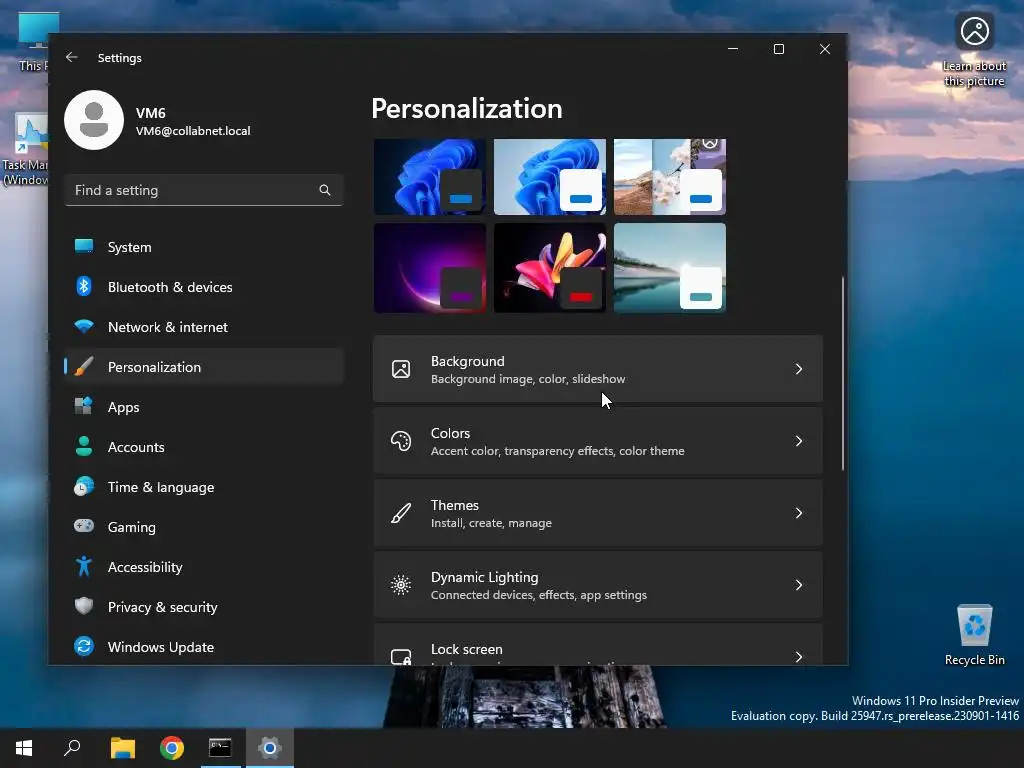
Task: Open the System settings category
Action: pyautogui.click(x=204, y=247)
